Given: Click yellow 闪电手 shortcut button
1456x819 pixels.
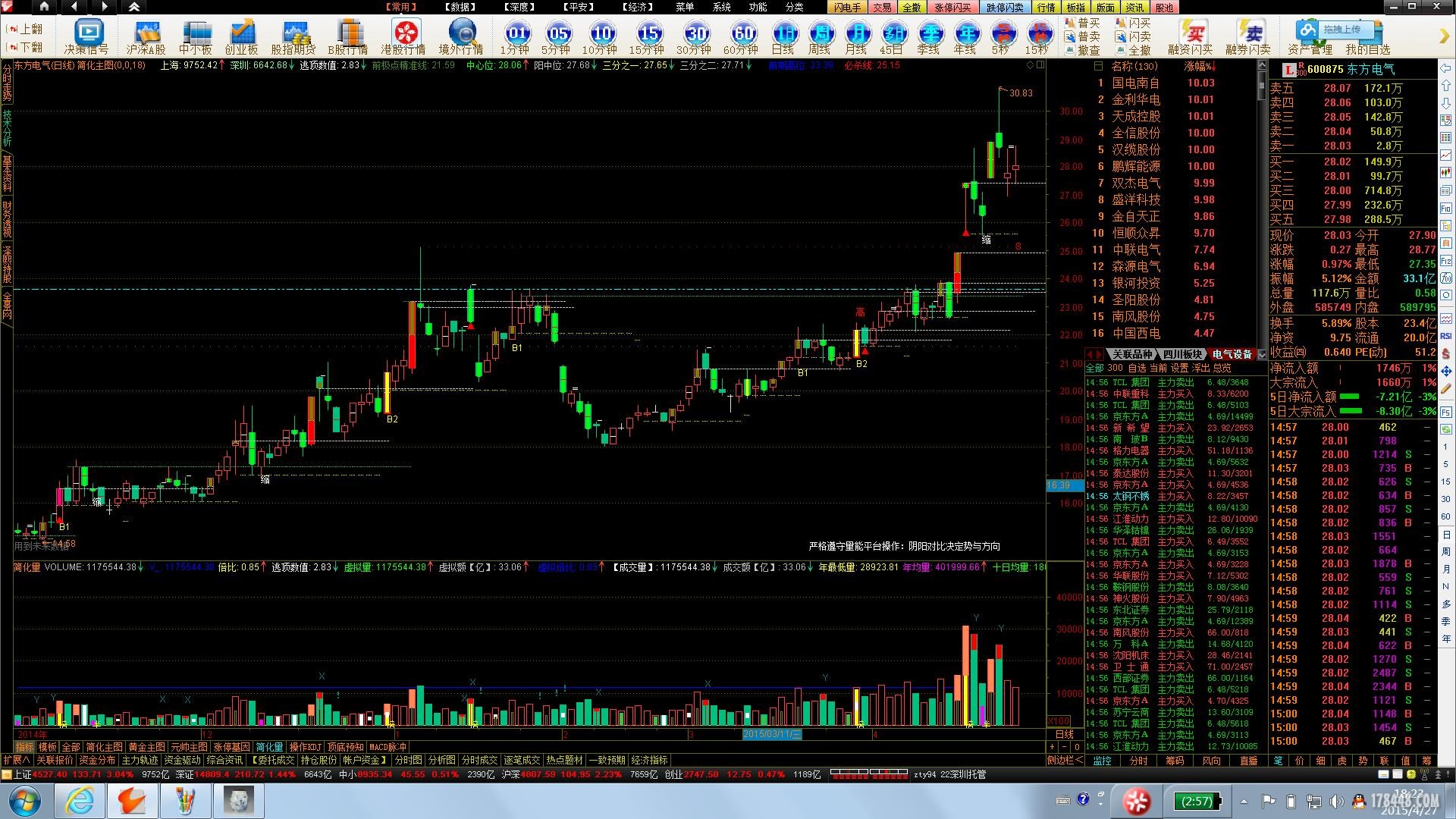Looking at the screenshot, I should (848, 7).
